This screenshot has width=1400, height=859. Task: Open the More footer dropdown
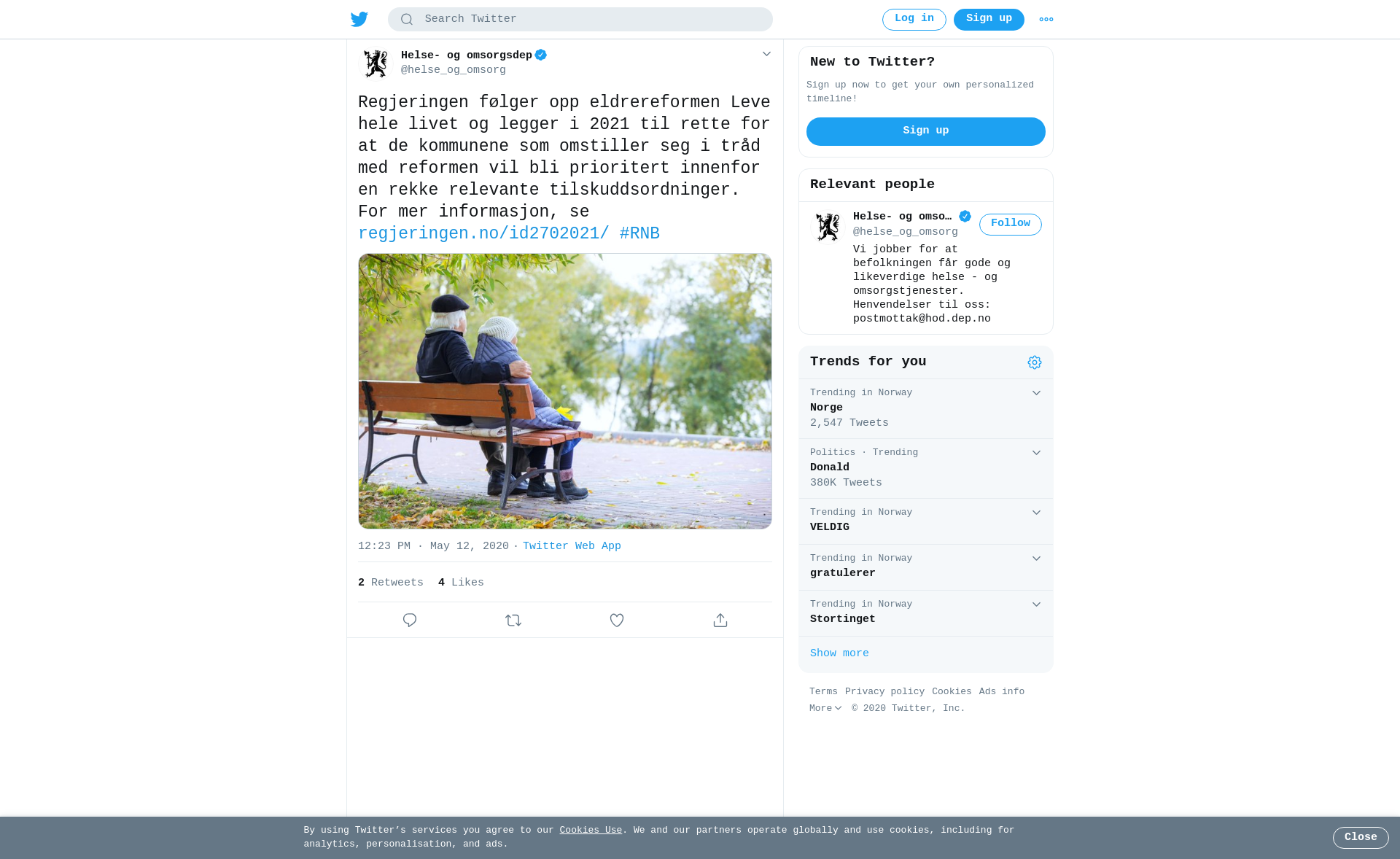pos(825,709)
